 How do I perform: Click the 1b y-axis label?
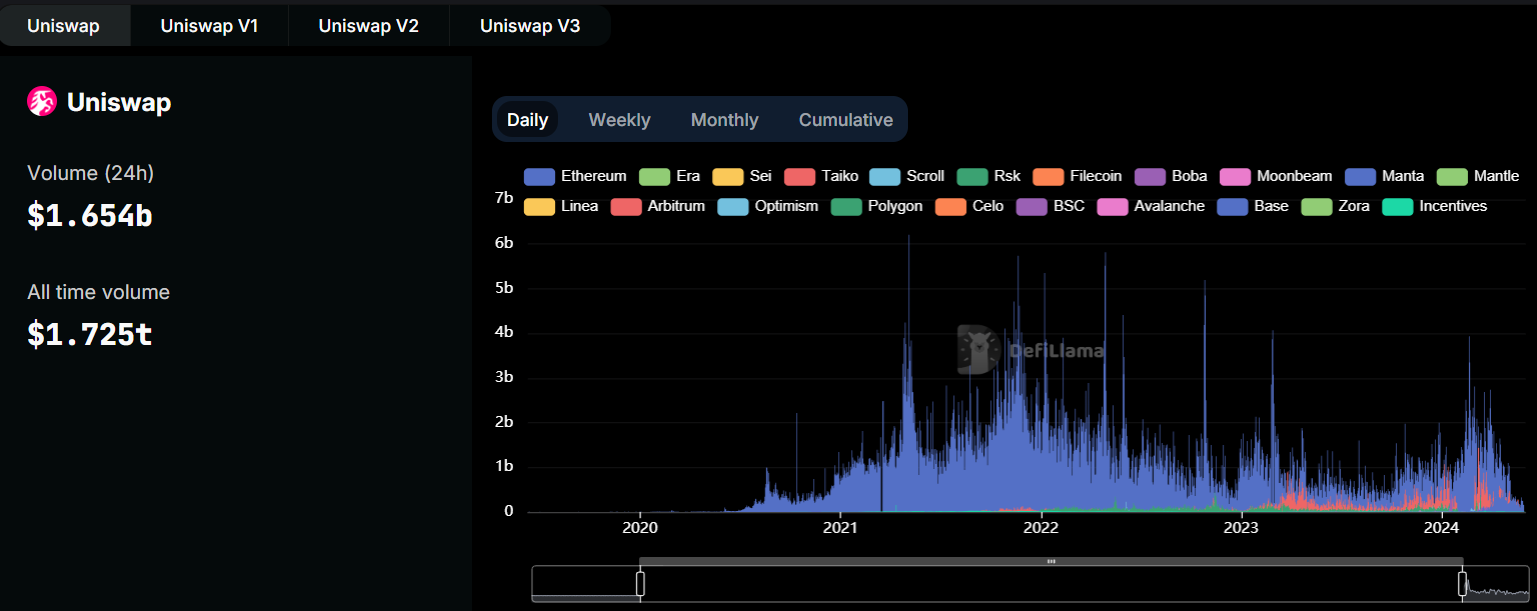pyautogui.click(x=504, y=466)
